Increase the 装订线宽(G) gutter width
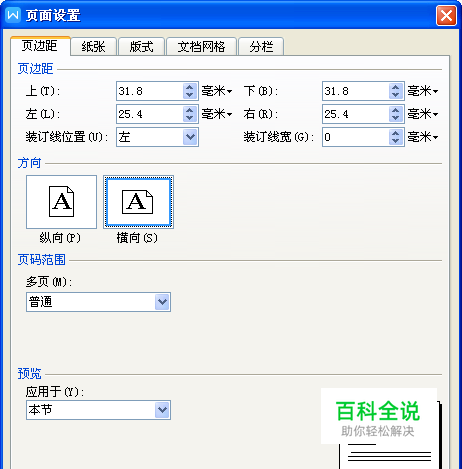462x469 pixels. 396,133
